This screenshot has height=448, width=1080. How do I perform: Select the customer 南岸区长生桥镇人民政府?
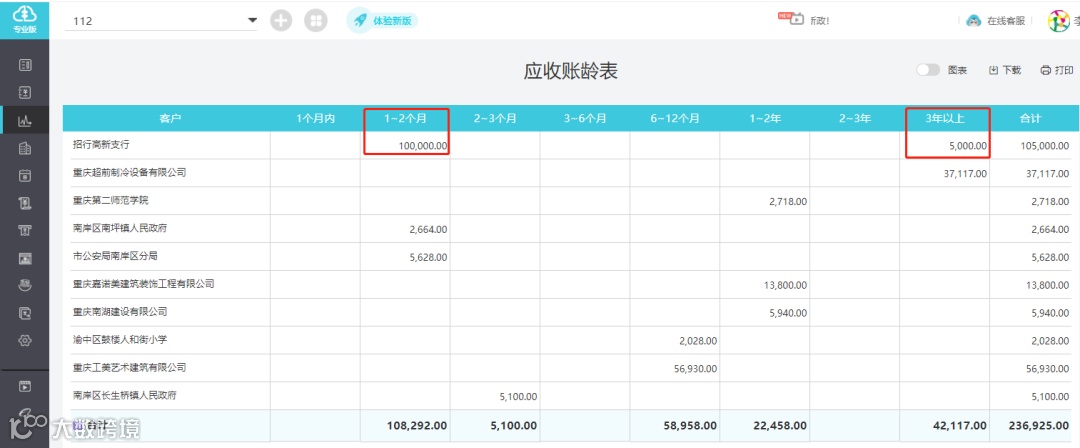tap(125, 395)
